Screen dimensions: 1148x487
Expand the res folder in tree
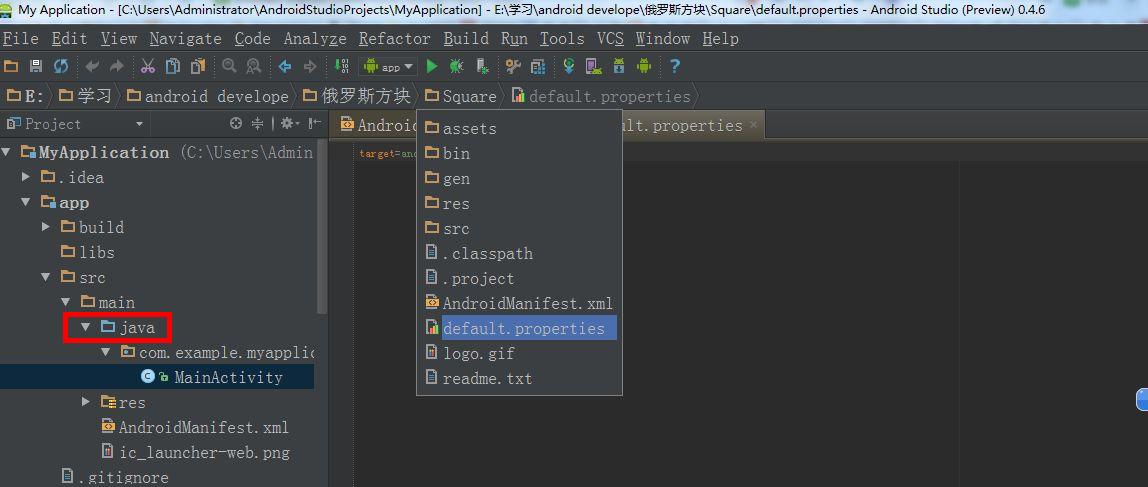(86, 401)
